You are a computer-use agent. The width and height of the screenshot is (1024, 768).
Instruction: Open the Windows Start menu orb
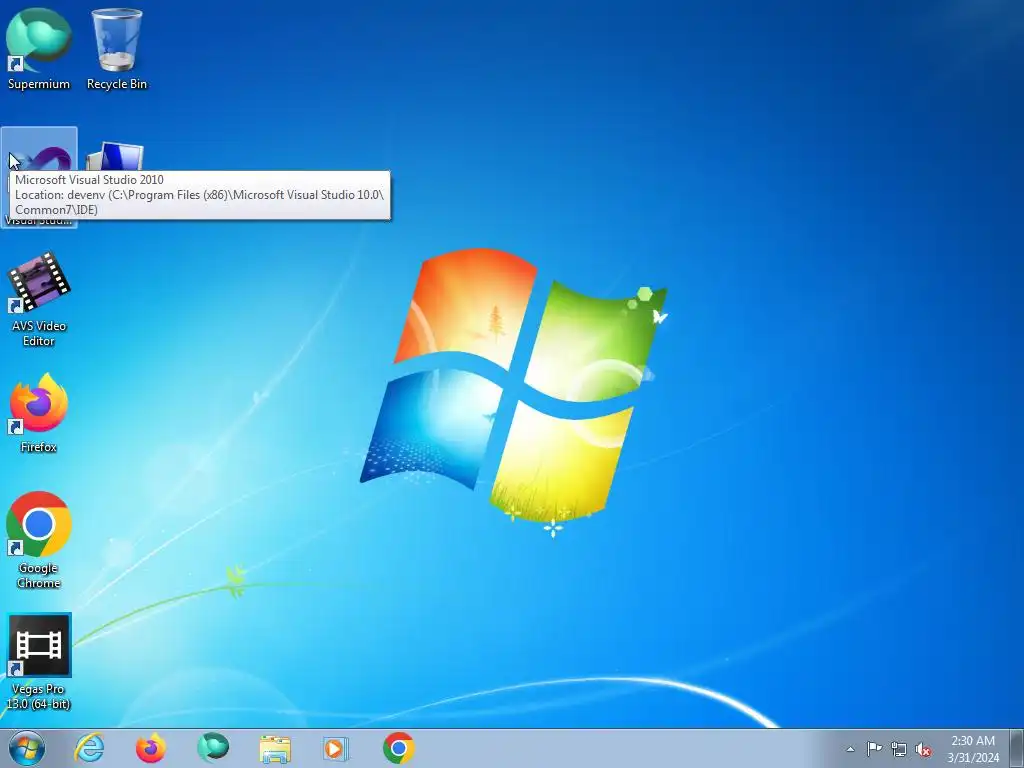pyautogui.click(x=27, y=748)
